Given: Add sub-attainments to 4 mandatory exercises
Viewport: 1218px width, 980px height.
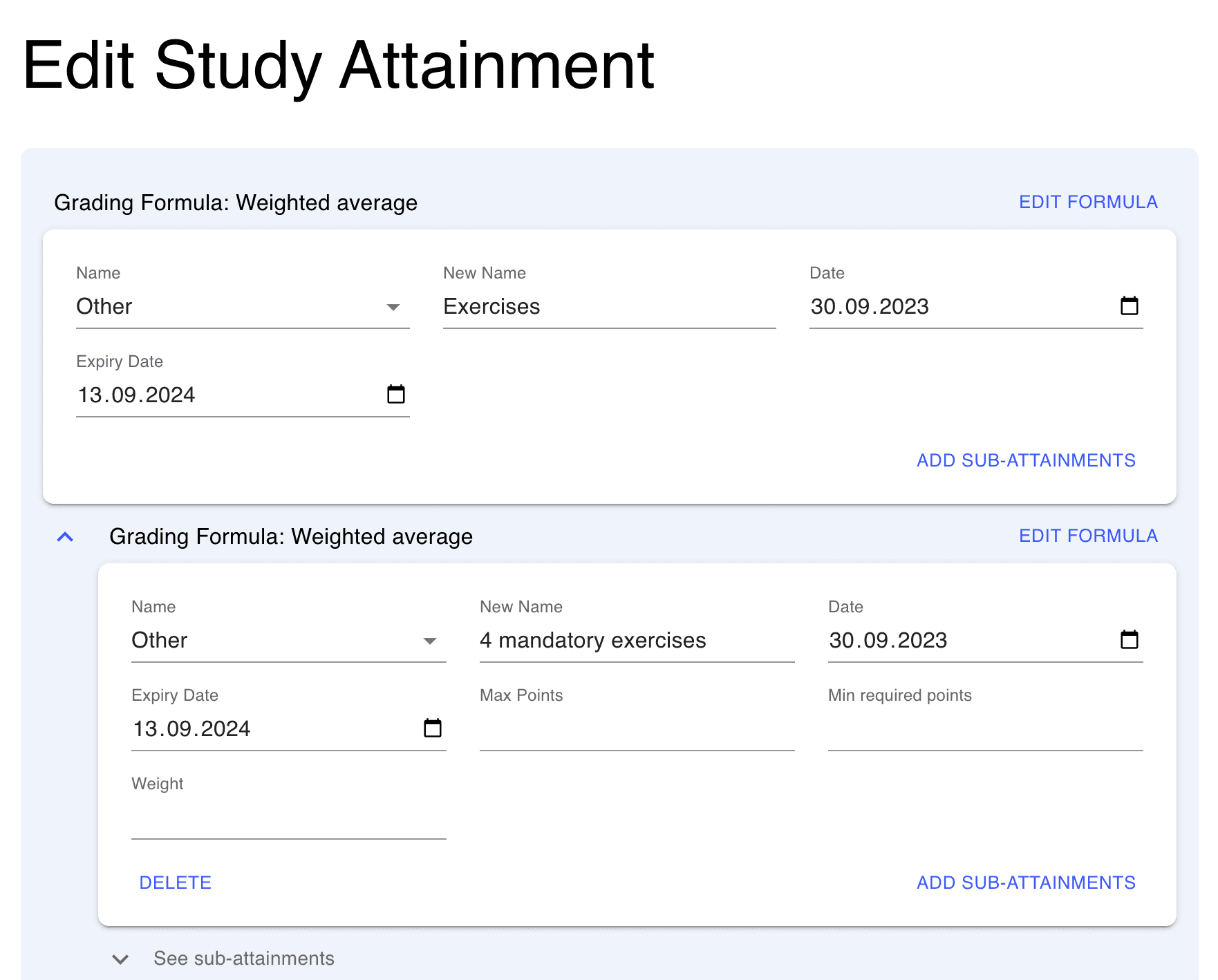Looking at the screenshot, I should [1025, 883].
